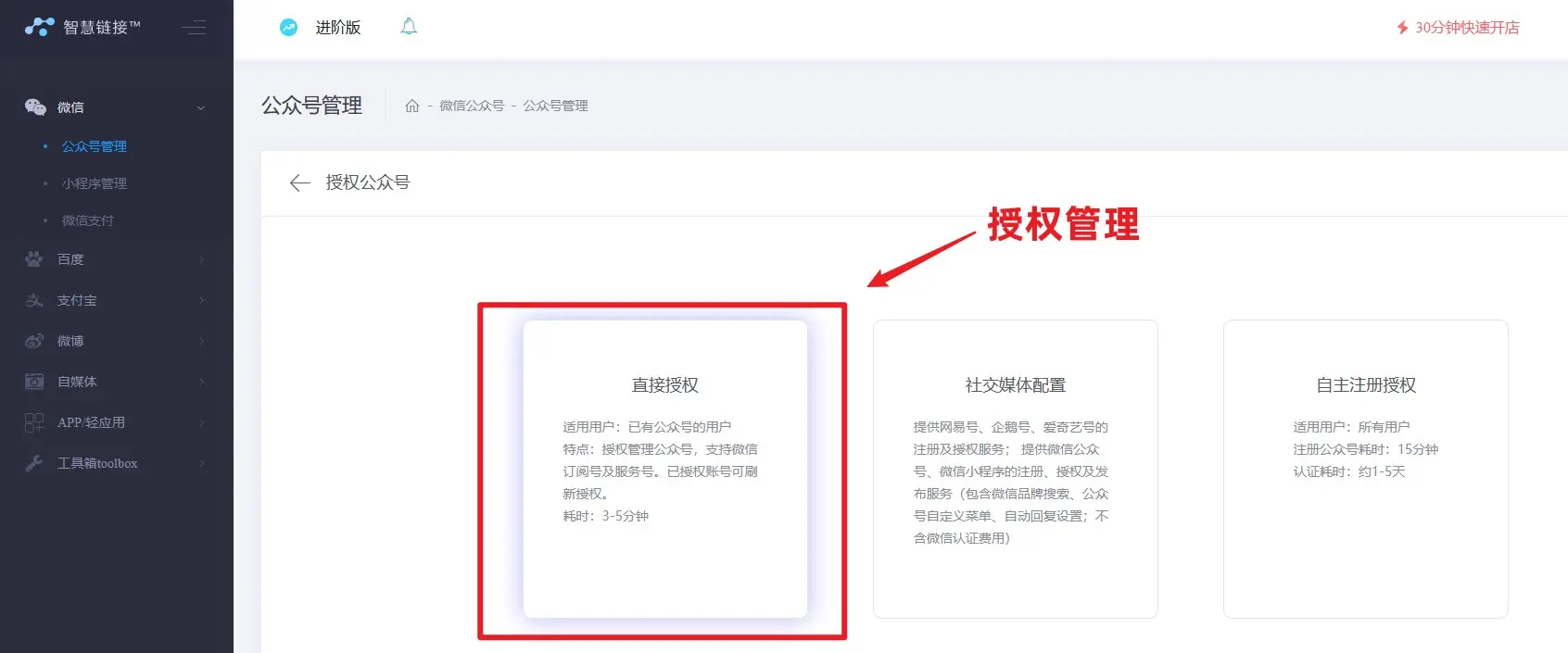The width and height of the screenshot is (1568, 653).
Task: Collapse the sidebar using the hamburger icon
Action: tap(194, 28)
